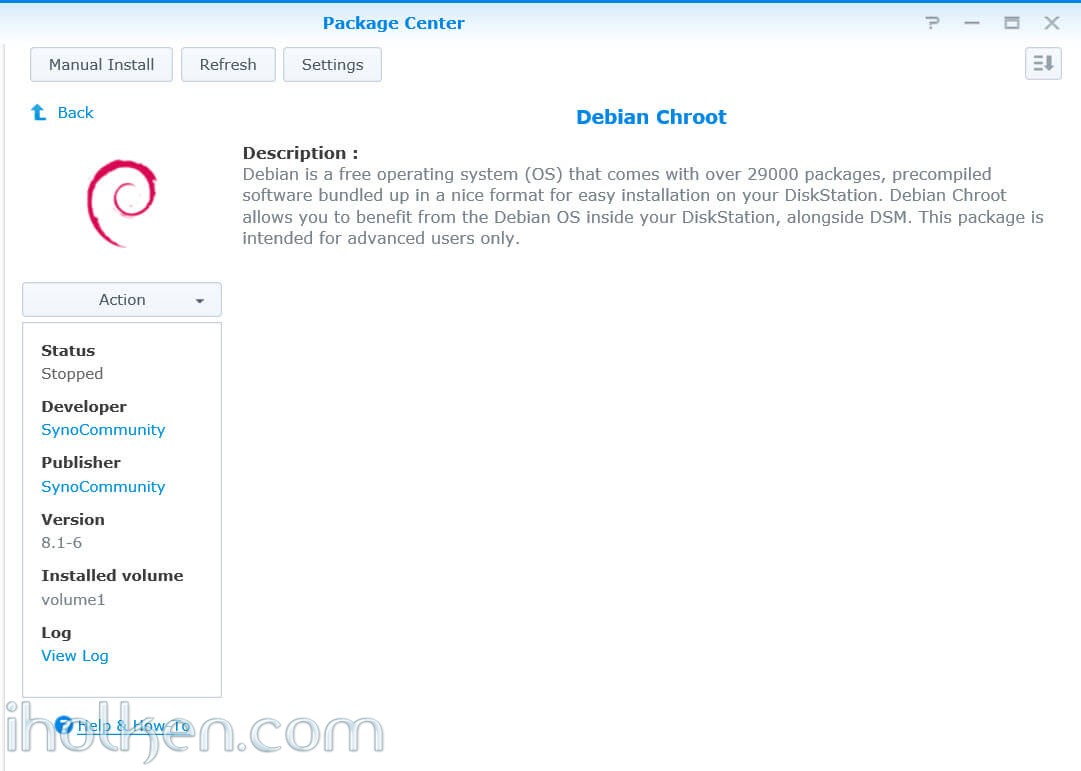Image resolution: width=1081 pixels, height=771 pixels.
Task: Click the Help question mark icon
Action: point(932,23)
